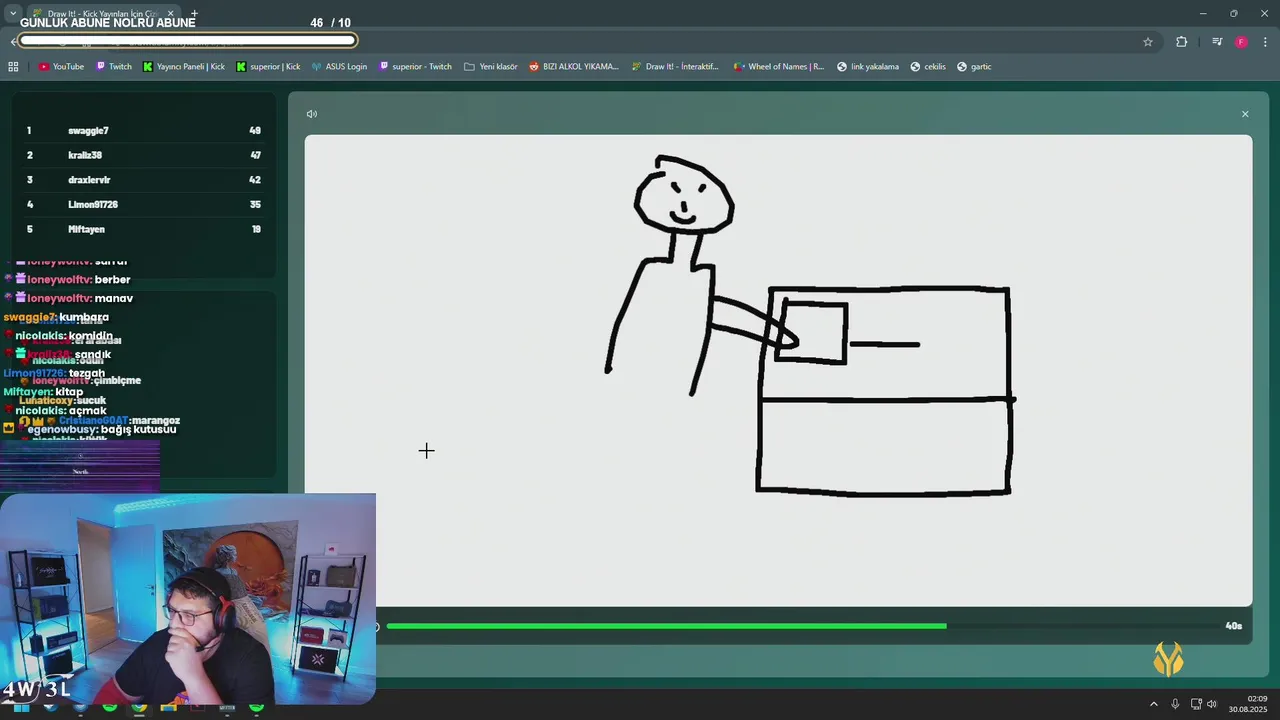Select the Draw It! browser tab

[x=102, y=14]
